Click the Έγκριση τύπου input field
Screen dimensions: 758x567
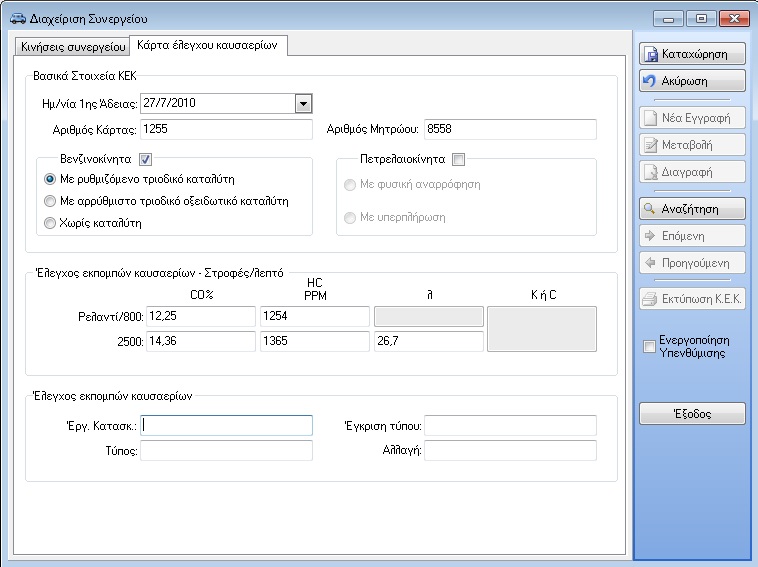510,425
